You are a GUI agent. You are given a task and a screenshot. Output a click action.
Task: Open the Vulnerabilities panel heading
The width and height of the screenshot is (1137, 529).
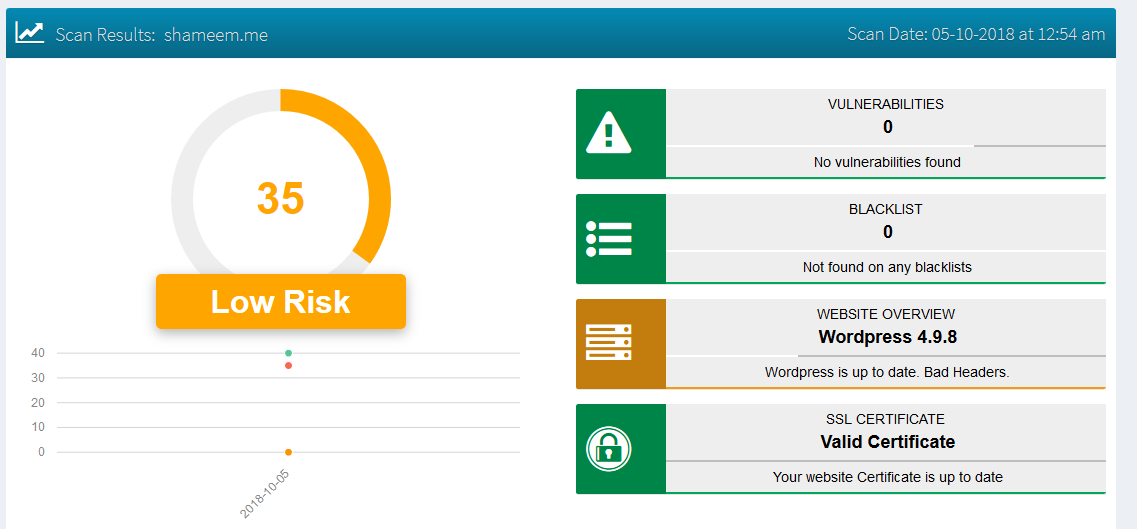[885, 104]
